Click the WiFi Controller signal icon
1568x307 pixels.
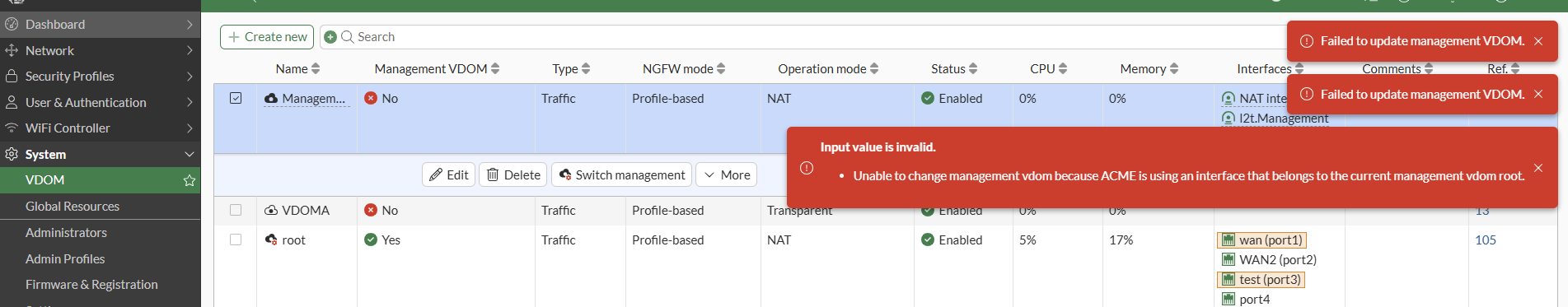(12, 128)
